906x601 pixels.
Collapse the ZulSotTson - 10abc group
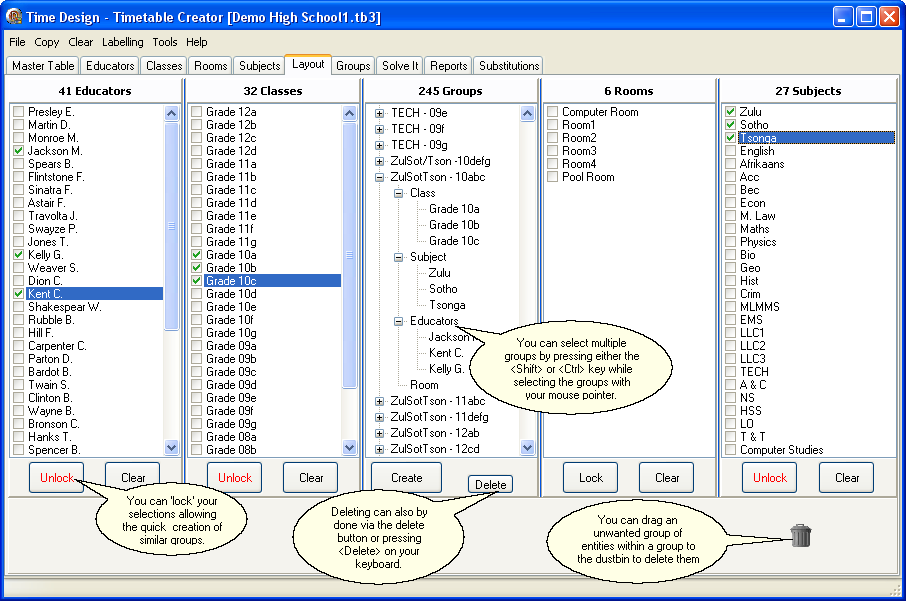click(379, 177)
